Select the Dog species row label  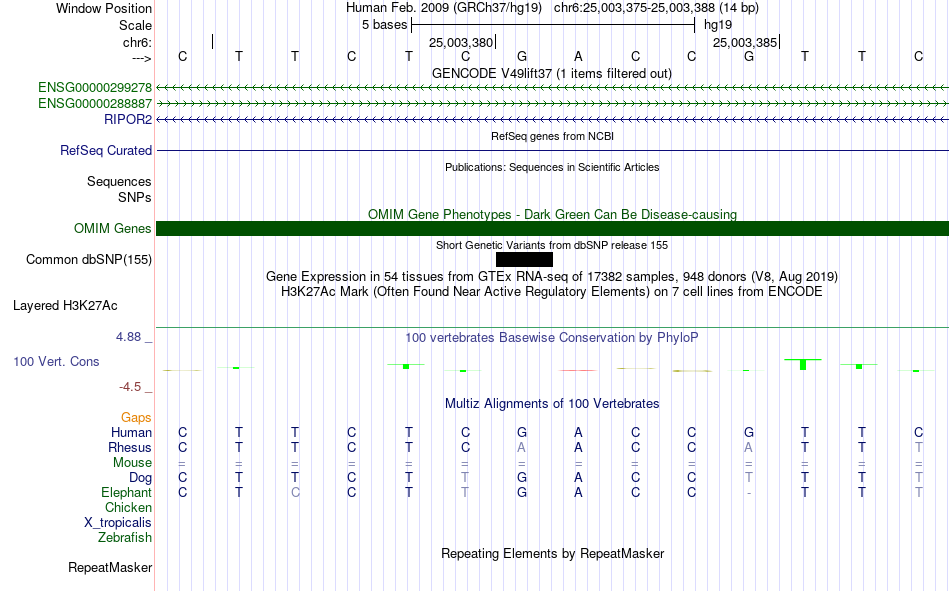click(141, 478)
